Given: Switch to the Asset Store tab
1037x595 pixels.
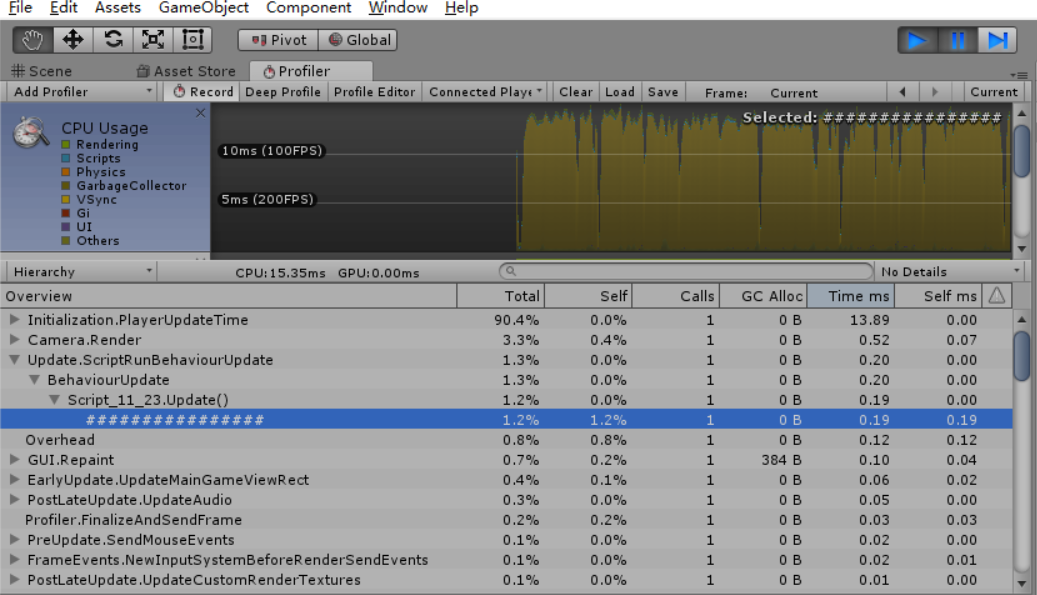Looking at the screenshot, I should click(x=187, y=71).
